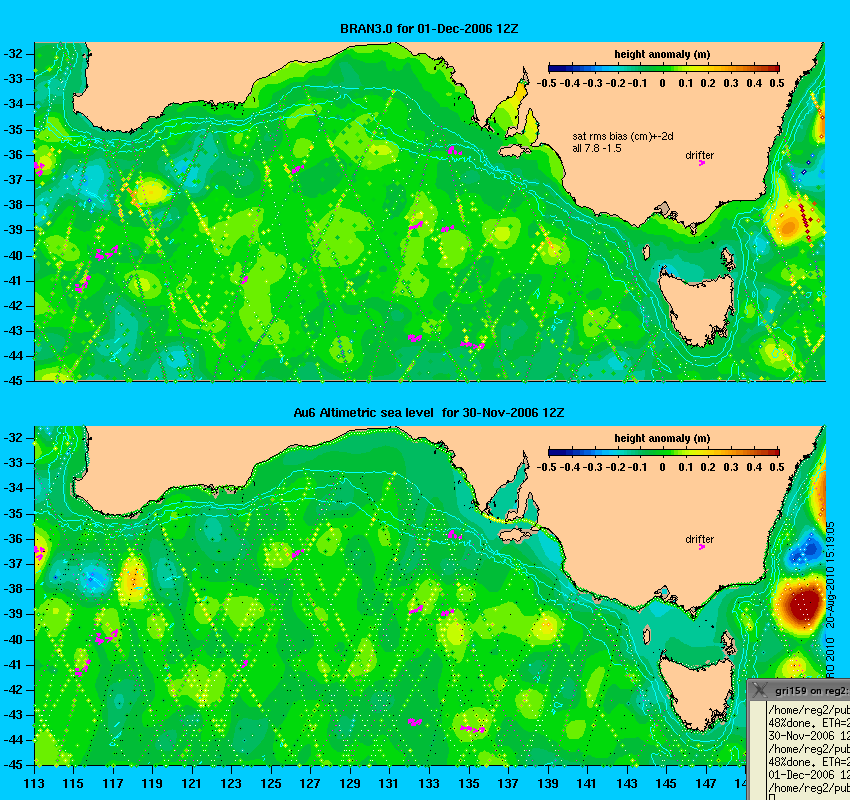Click the -0.5 tick on top colorbar
The image size is (850, 800).
tap(546, 83)
